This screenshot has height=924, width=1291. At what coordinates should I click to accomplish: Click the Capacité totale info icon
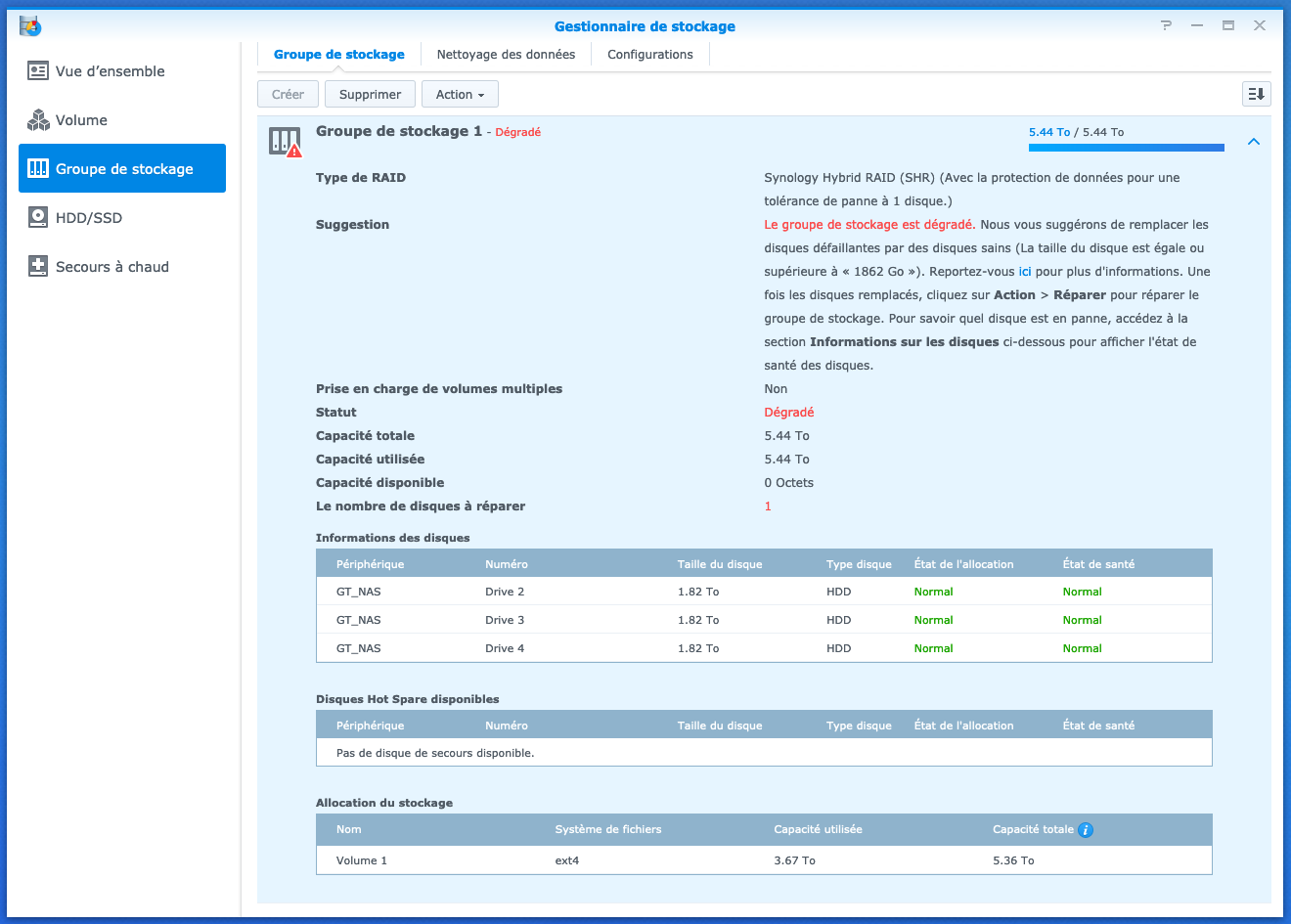click(1086, 830)
